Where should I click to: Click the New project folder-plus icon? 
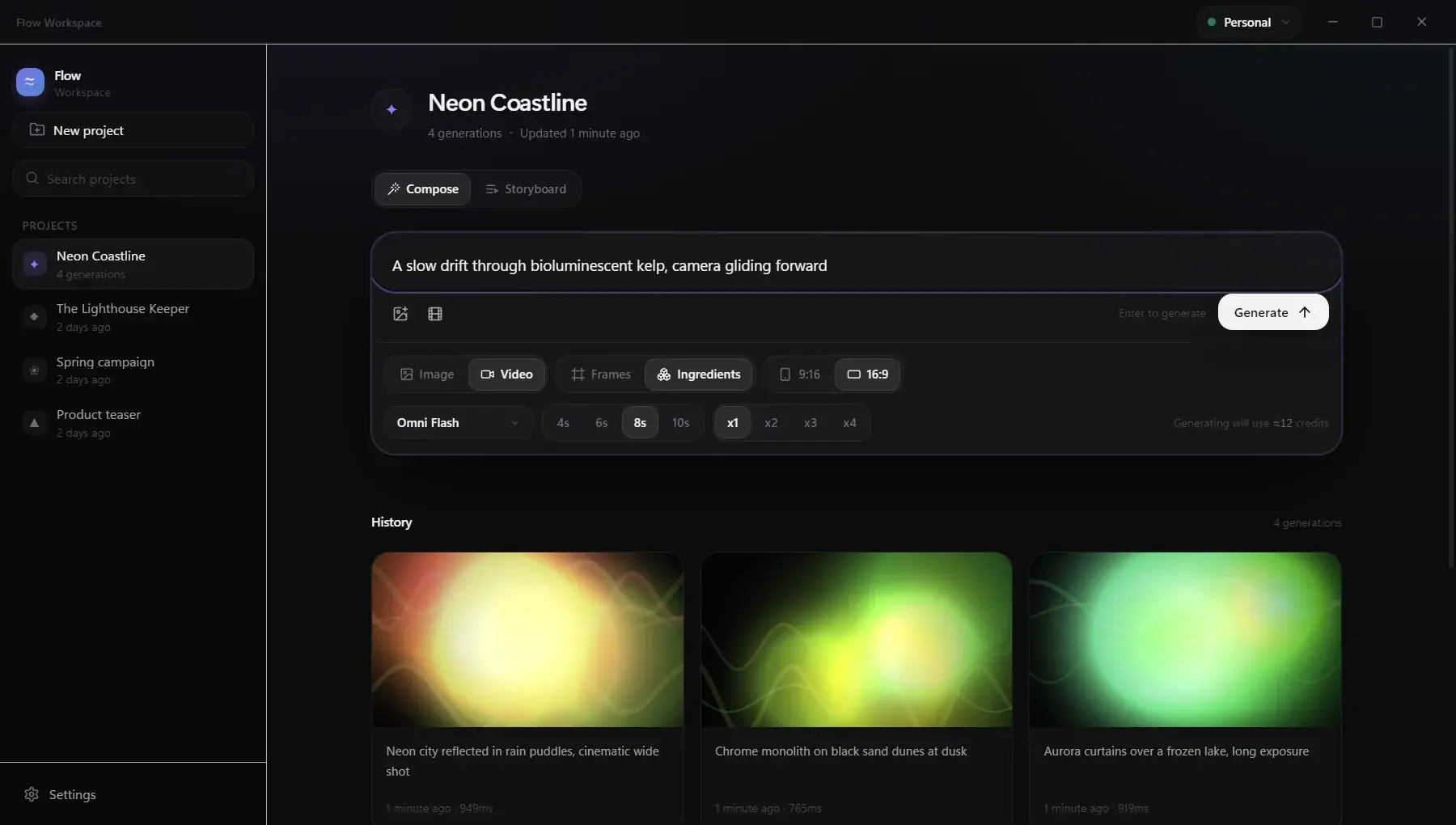(x=36, y=129)
